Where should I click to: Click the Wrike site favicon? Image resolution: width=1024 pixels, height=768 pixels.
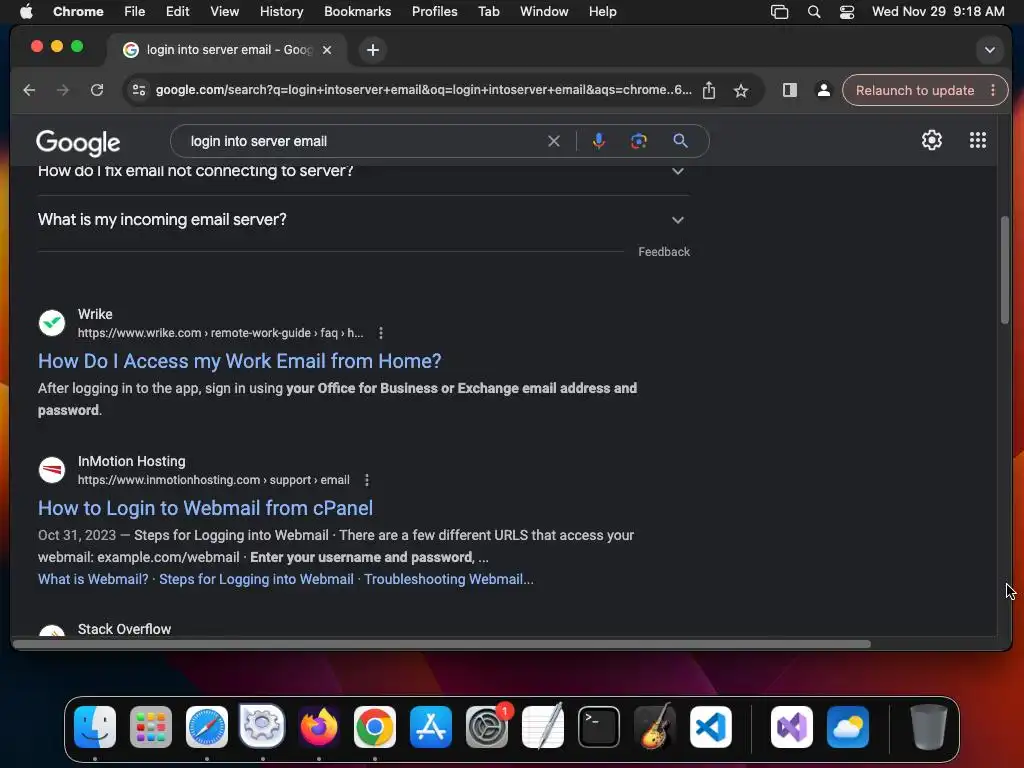[52, 323]
